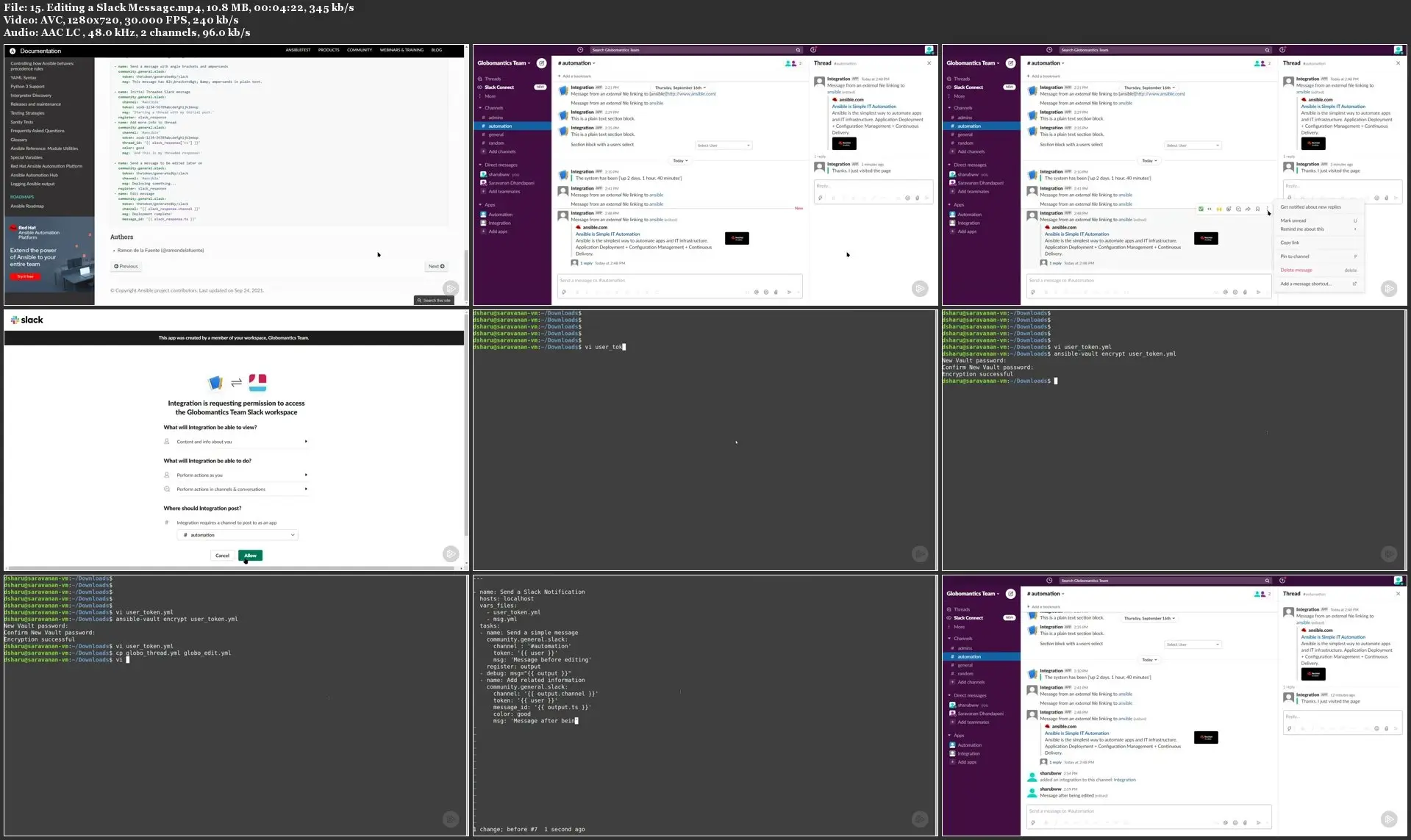Click the reply in thread icon on the hovered message
Viewport: 1411px width, 840px height.
pyautogui.click(x=1238, y=209)
